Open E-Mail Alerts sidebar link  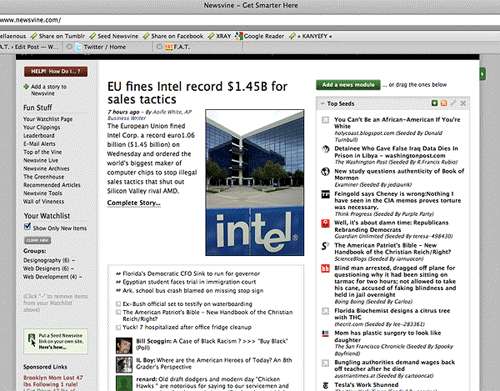click(x=39, y=144)
